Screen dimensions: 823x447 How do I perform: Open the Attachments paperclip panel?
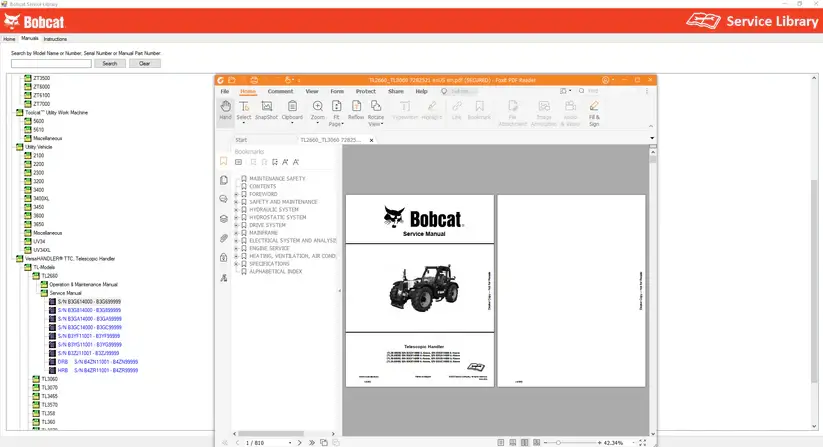pyautogui.click(x=223, y=238)
